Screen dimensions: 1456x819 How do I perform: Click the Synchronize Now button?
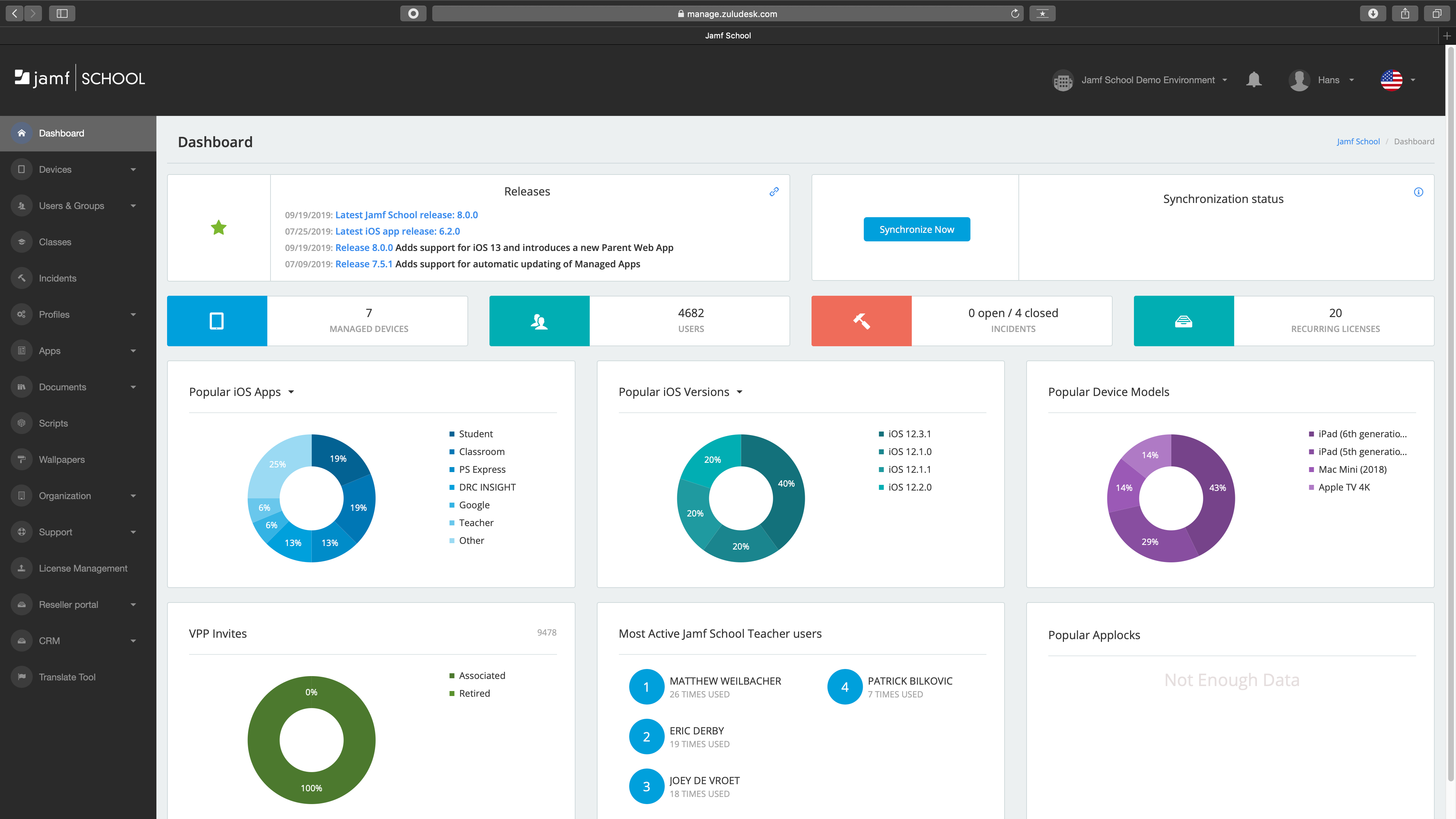(917, 230)
